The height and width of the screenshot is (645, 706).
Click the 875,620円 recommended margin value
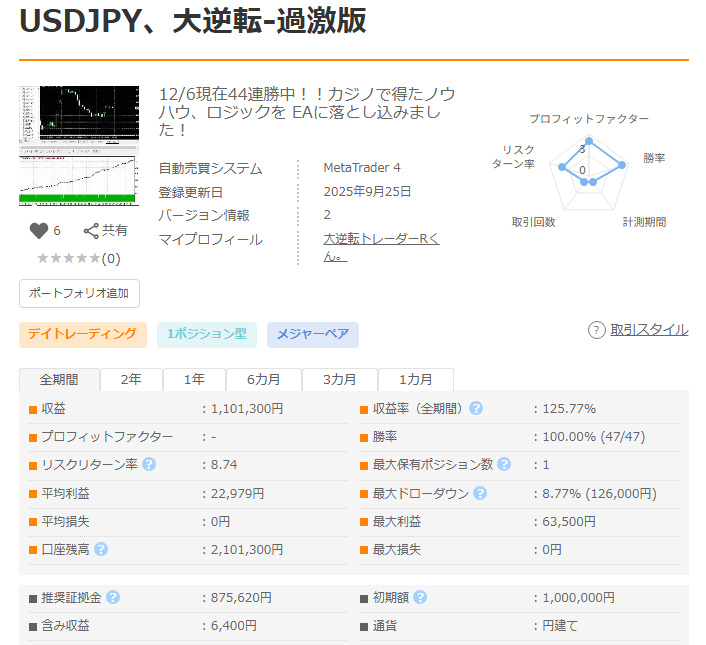[241, 598]
